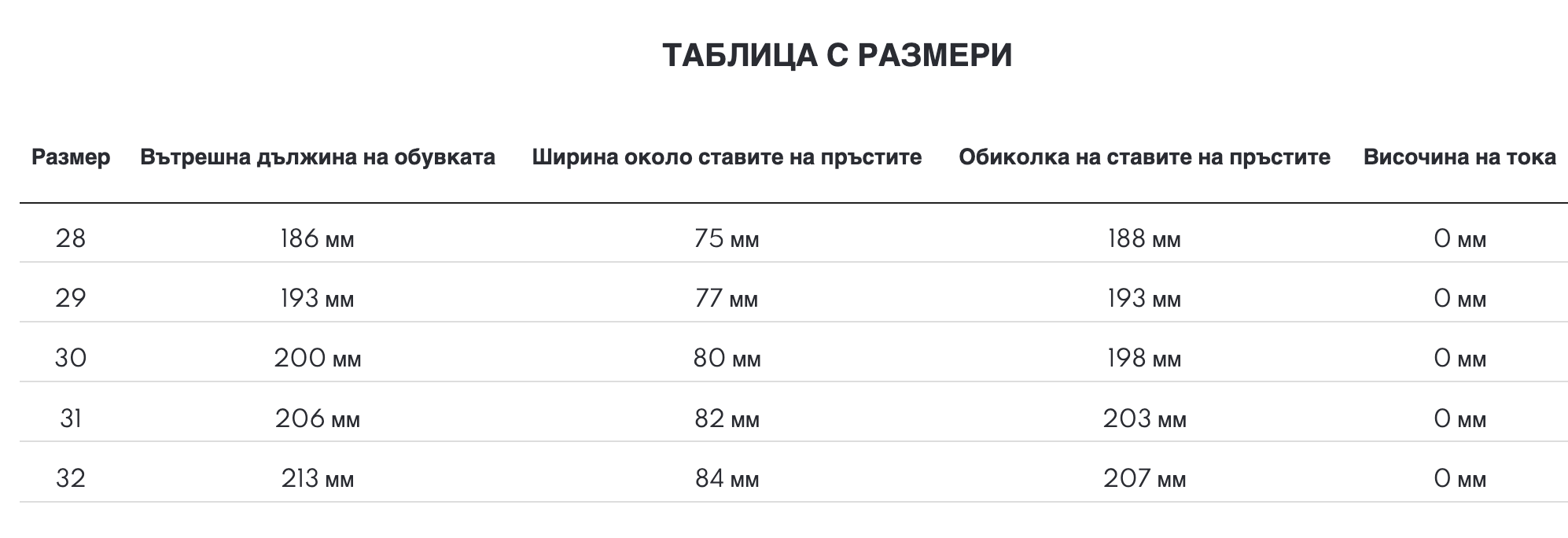Screen dimensions: 1568x538
Task: Click the 186 мм length value
Action: (318, 238)
